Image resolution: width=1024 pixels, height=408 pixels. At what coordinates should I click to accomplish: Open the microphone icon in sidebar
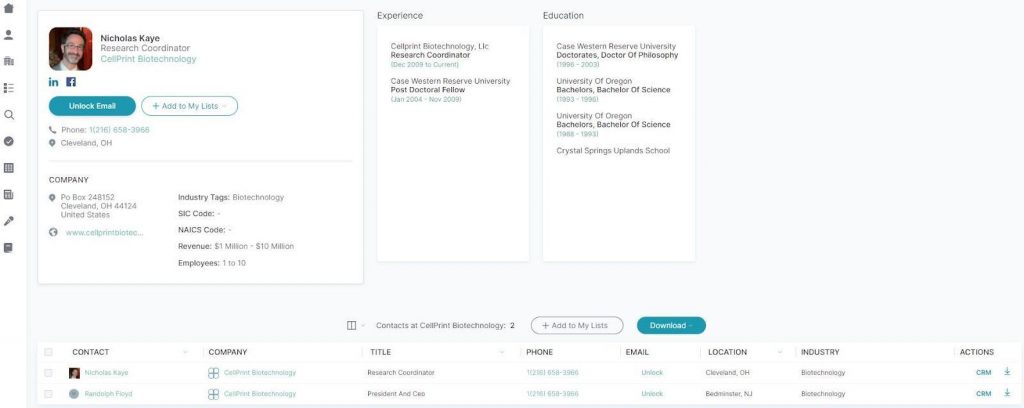(x=8, y=221)
